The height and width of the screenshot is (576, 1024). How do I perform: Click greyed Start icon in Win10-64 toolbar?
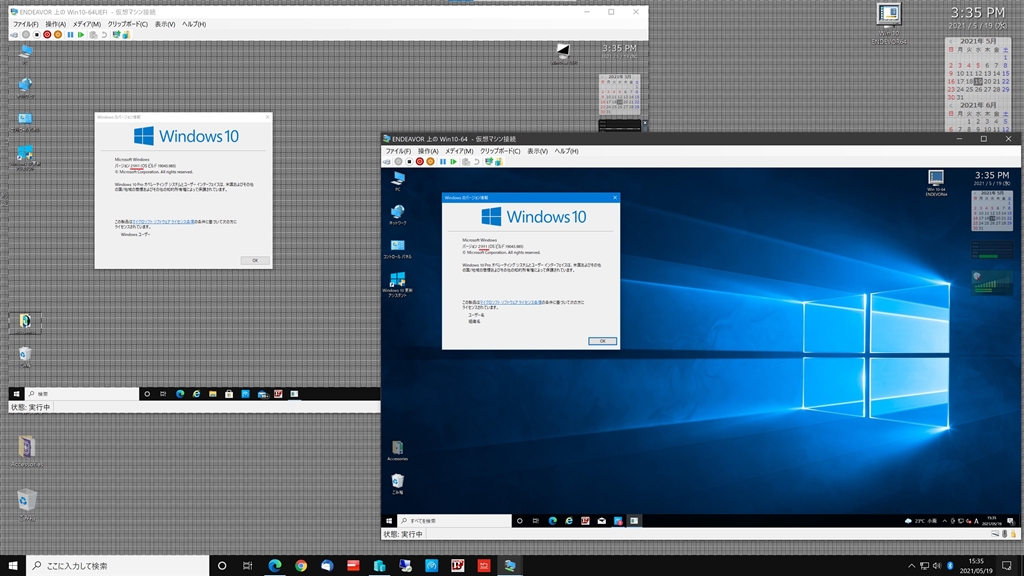[398, 162]
